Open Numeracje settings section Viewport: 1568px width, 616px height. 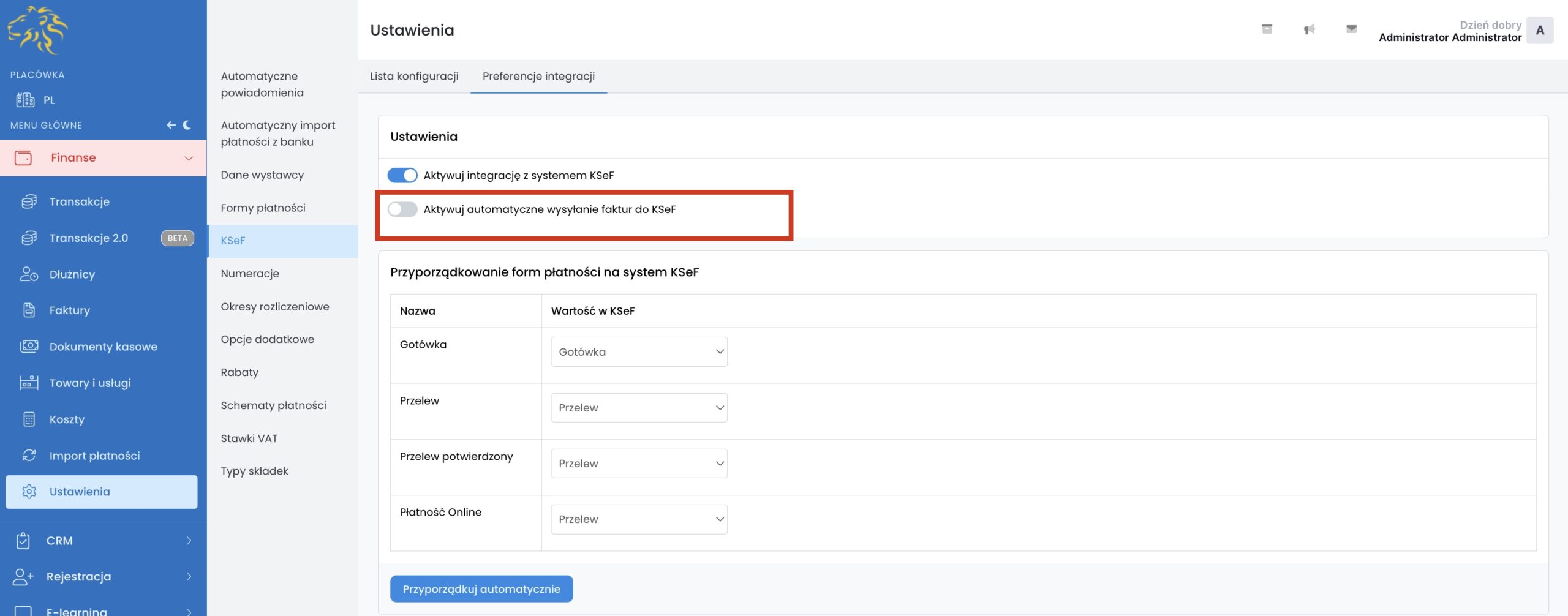click(250, 274)
